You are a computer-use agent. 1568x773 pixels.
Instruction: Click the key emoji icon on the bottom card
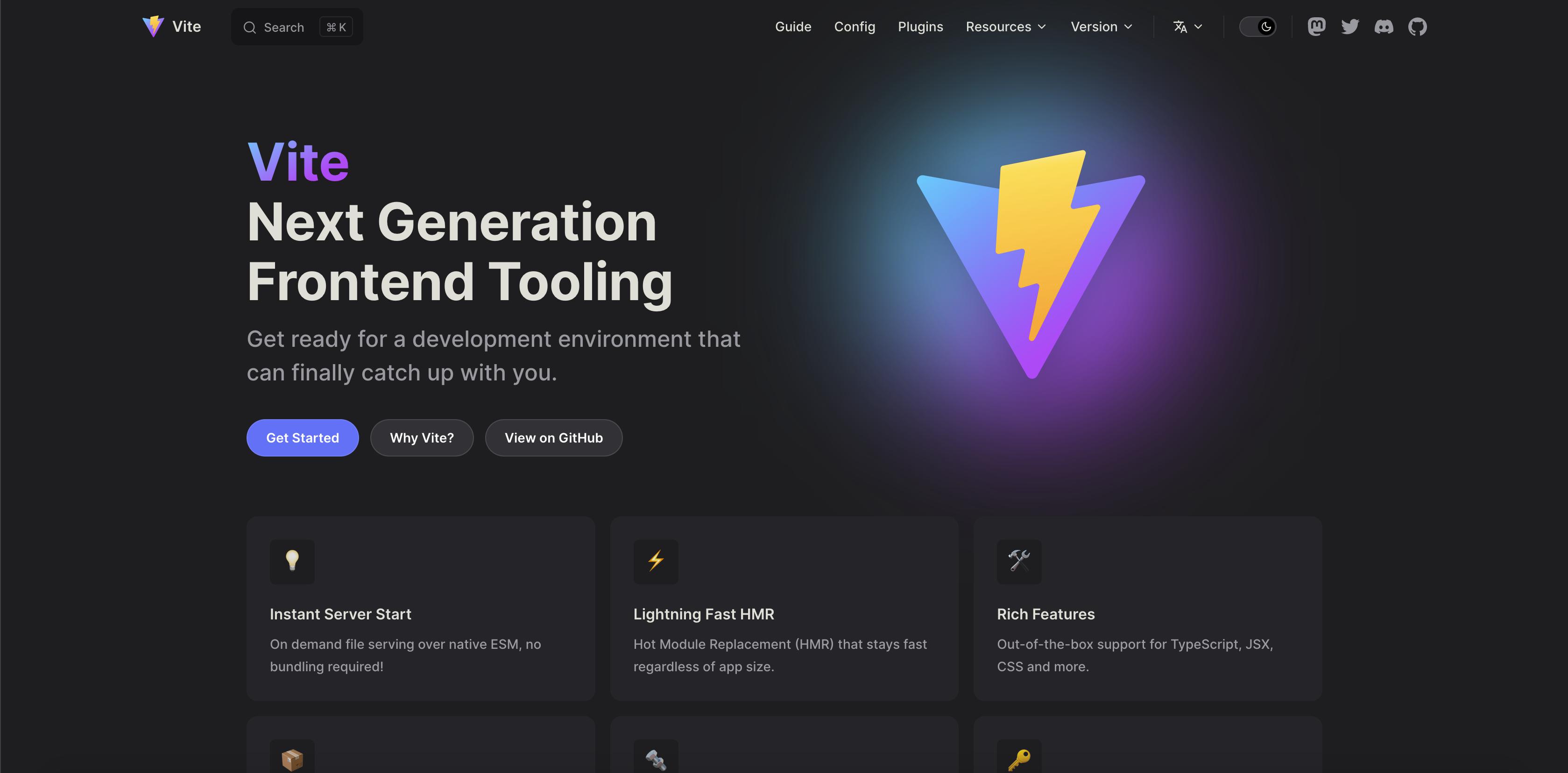point(1019,759)
